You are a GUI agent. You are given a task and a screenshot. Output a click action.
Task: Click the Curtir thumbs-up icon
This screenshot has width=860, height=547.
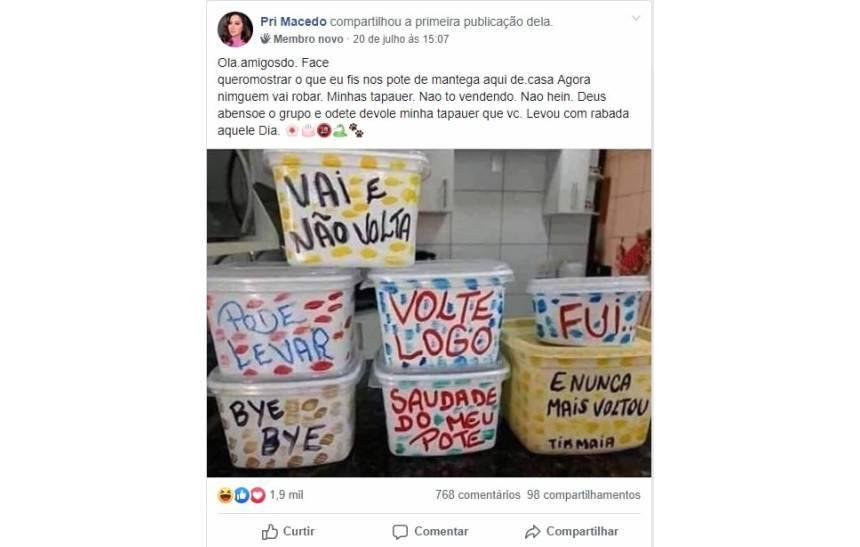pyautogui.click(x=270, y=531)
